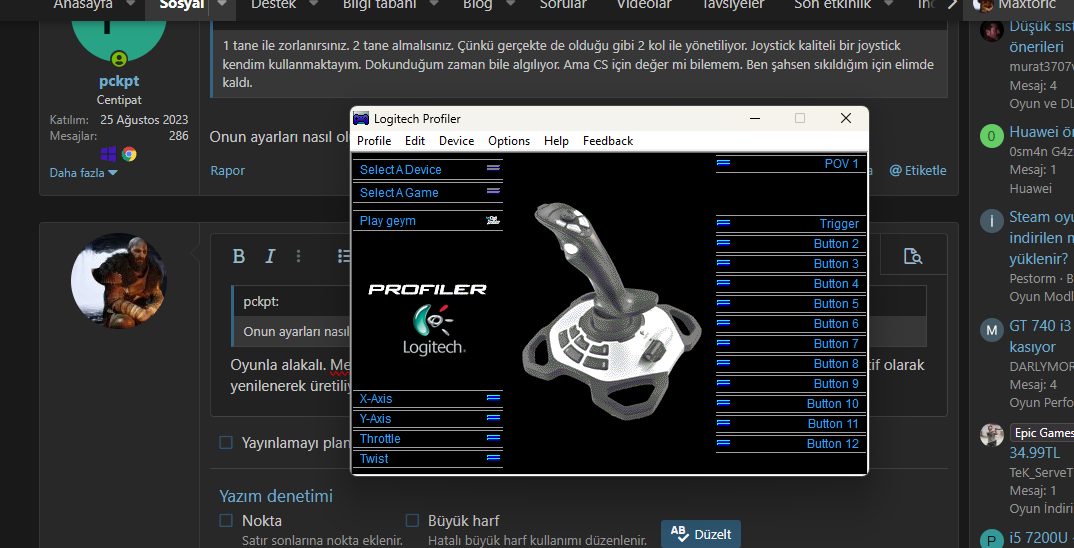
Task: Enable the Büyük harf checkbox
Action: click(412, 521)
